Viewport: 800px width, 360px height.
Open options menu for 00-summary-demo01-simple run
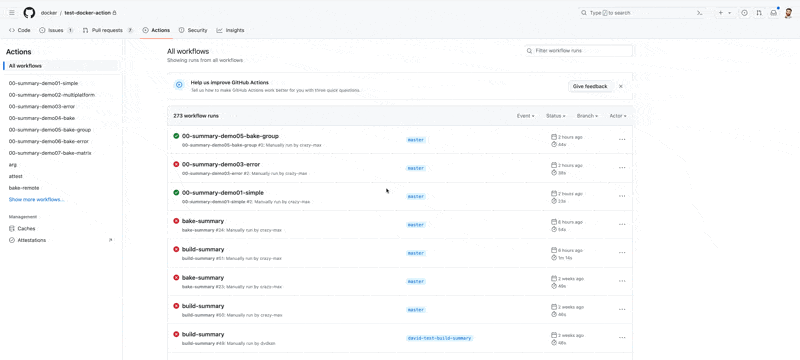[622, 196]
